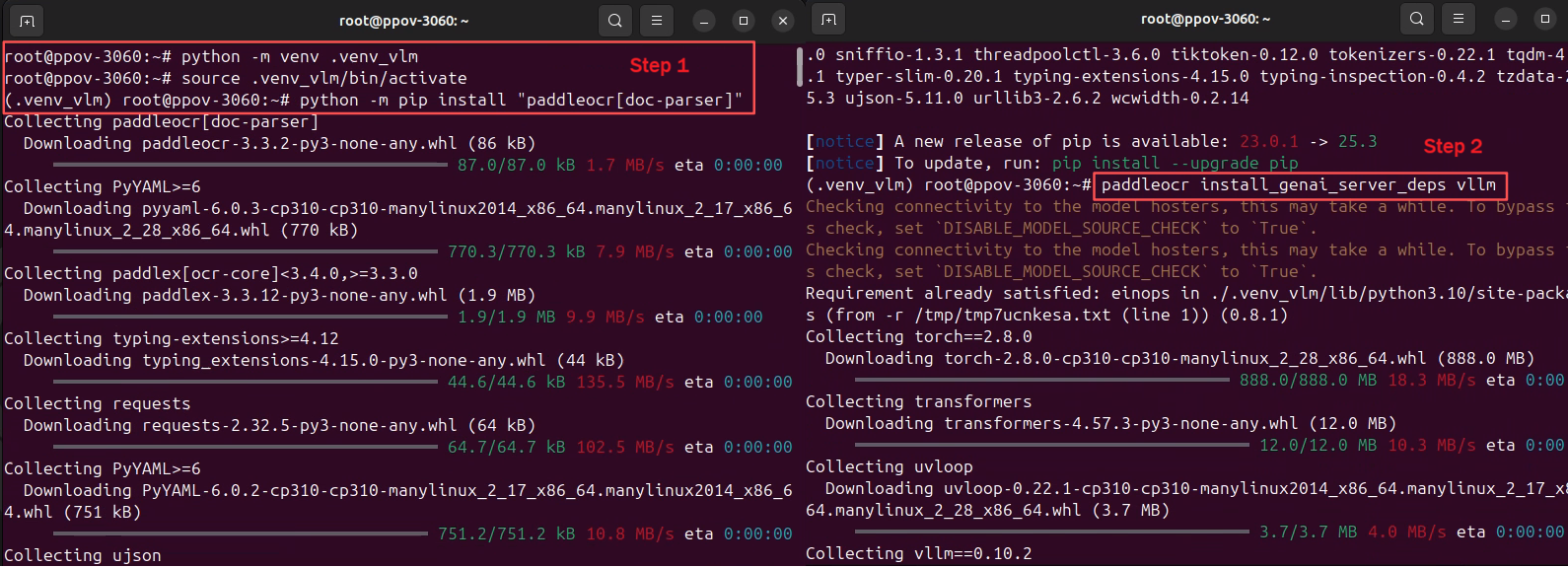Click 'Downloading requests-2.32.5-py3-none-any.whl' line
Screen dimensions: 1568x568
(280, 425)
